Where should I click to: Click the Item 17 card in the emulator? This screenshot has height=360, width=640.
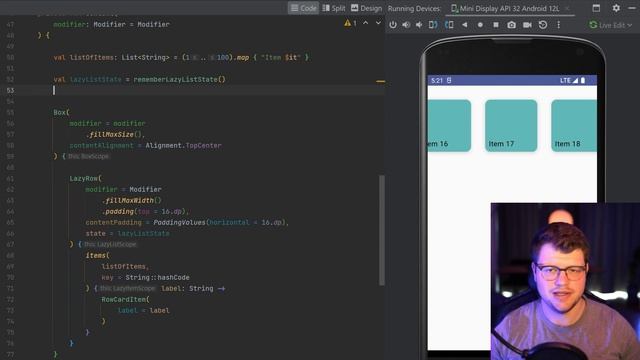511,125
